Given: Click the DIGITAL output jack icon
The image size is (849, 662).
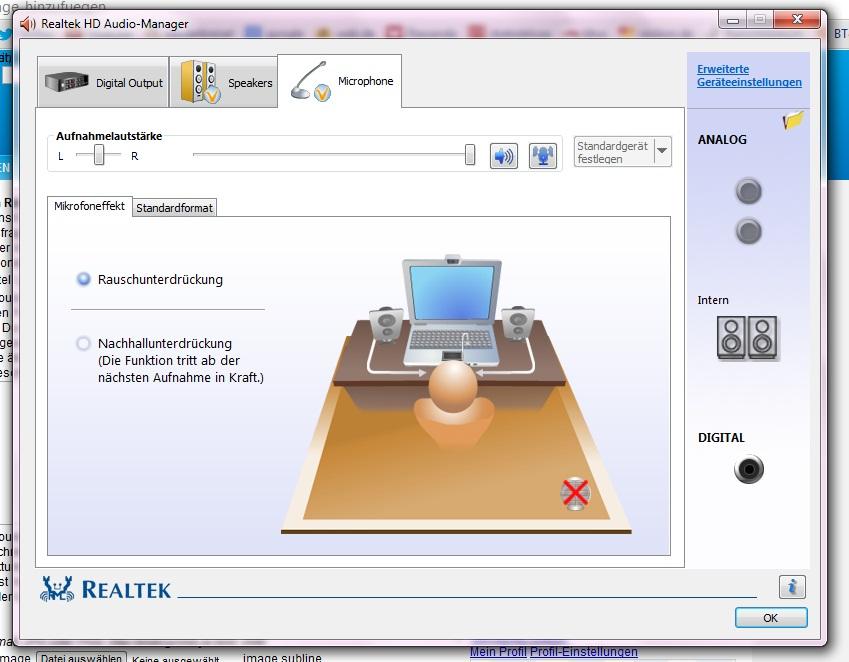Looking at the screenshot, I should (x=748, y=469).
